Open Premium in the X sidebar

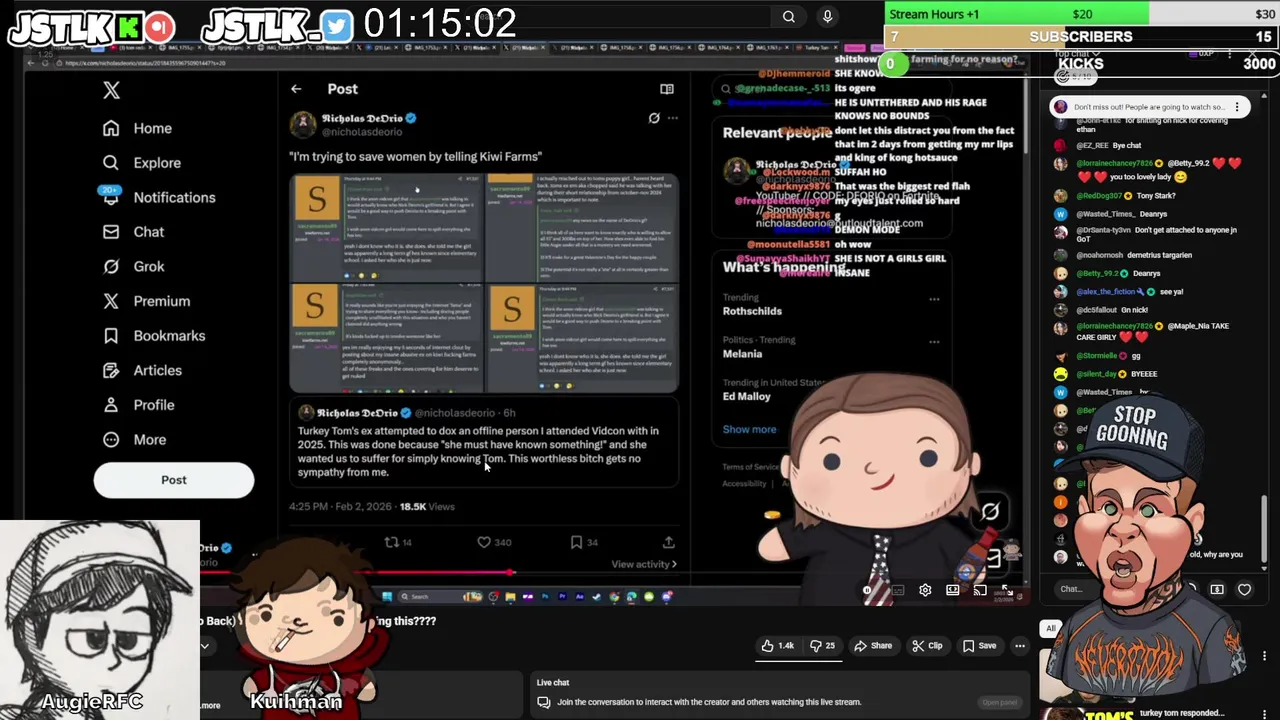[147, 301]
